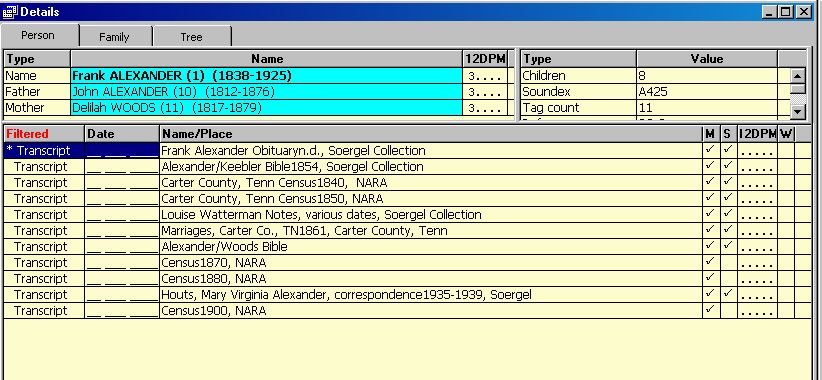
Task: Click the Value column header
Action: tap(707, 59)
